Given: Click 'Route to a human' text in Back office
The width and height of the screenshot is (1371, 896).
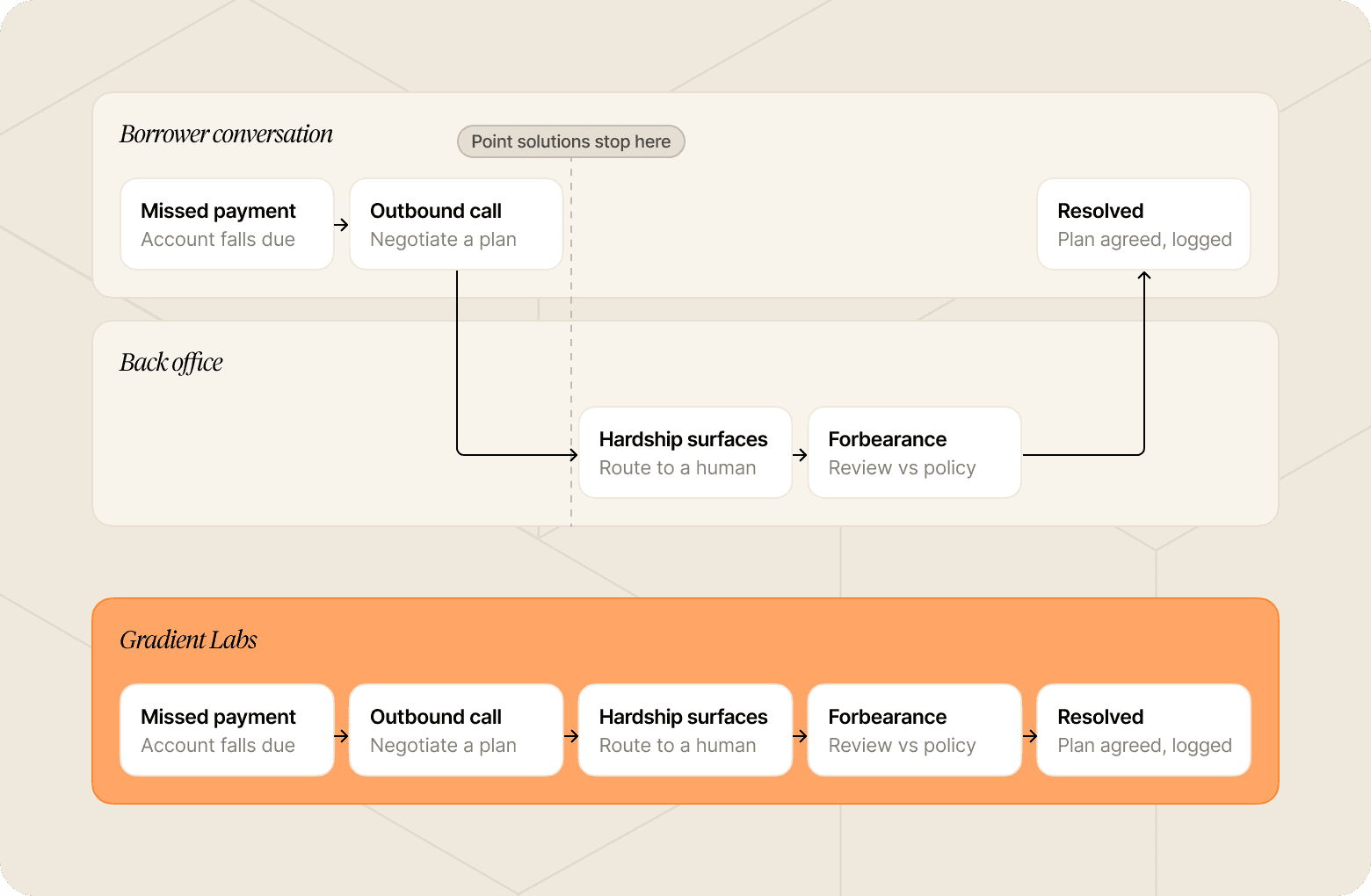Looking at the screenshot, I should coord(678,468).
